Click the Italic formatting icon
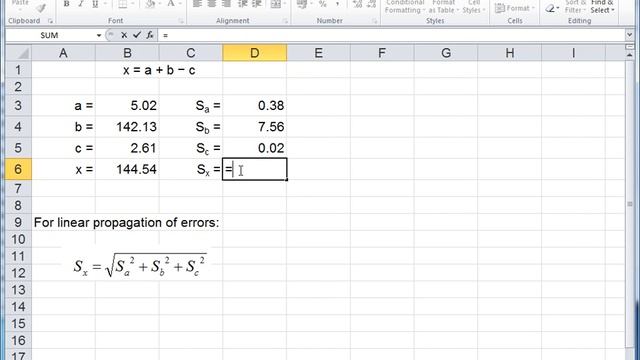This screenshot has width=640, height=360. pos(80,4)
